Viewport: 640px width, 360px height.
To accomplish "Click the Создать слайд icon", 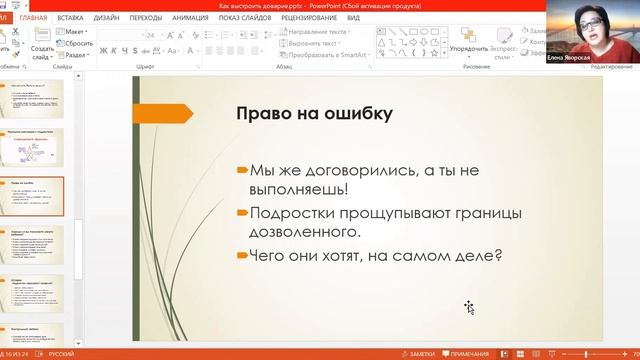I will pos(42,36).
